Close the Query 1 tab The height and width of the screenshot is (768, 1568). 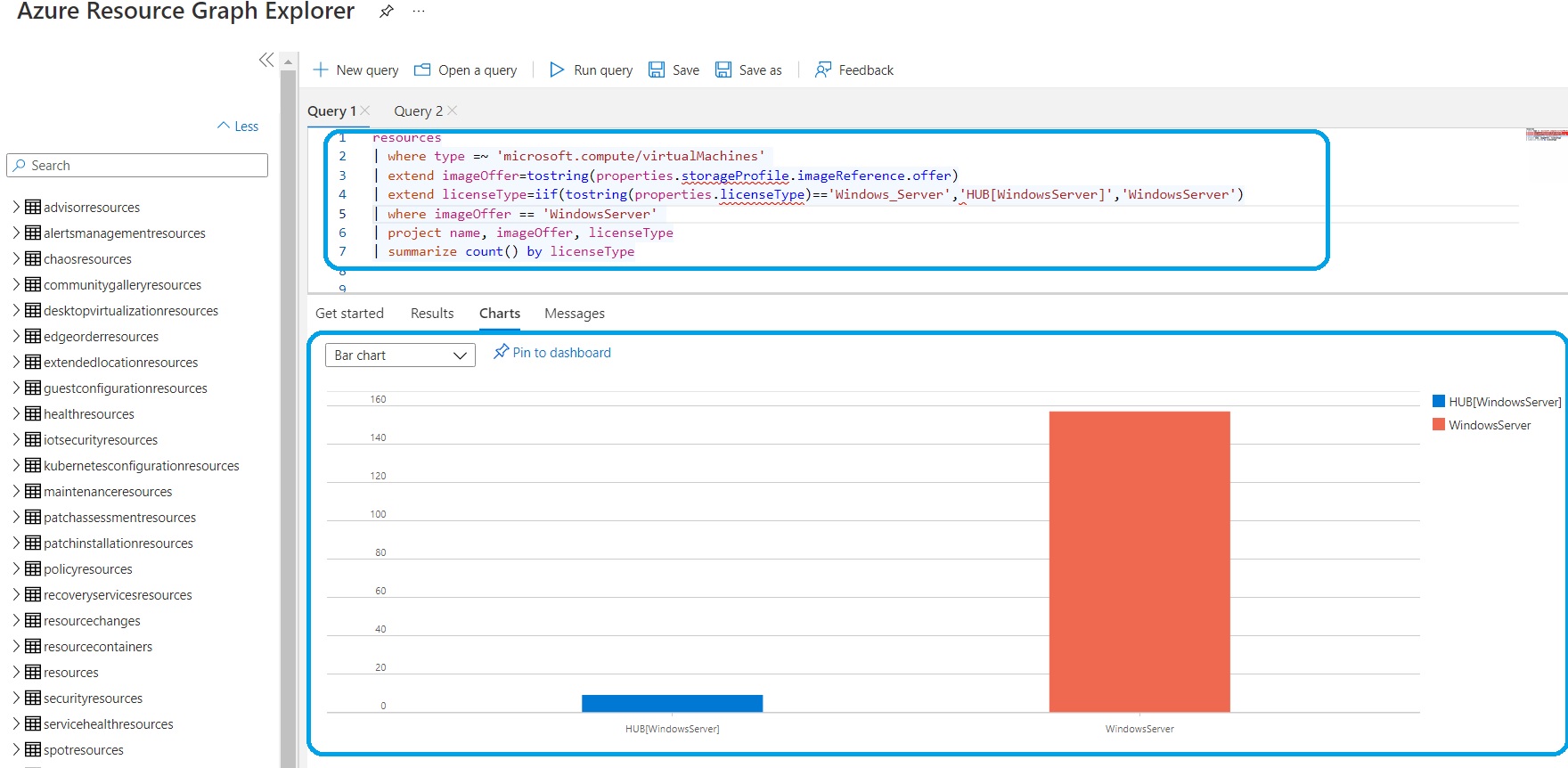[x=365, y=110]
